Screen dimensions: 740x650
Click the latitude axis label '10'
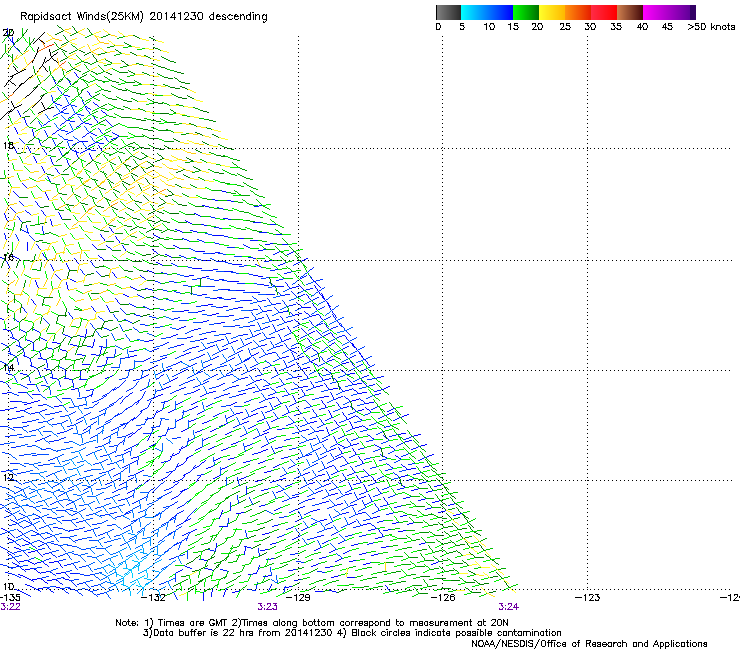pyautogui.click(x=8, y=587)
